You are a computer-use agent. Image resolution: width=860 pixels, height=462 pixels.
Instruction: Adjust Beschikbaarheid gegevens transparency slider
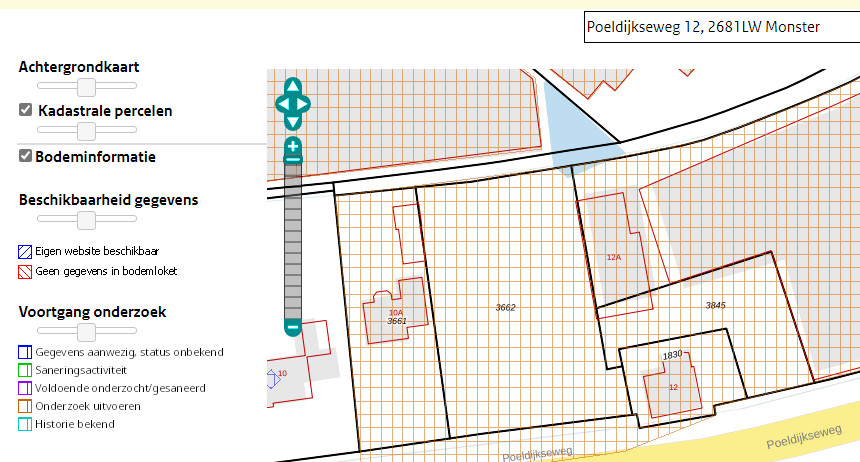pyautogui.click(x=86, y=220)
